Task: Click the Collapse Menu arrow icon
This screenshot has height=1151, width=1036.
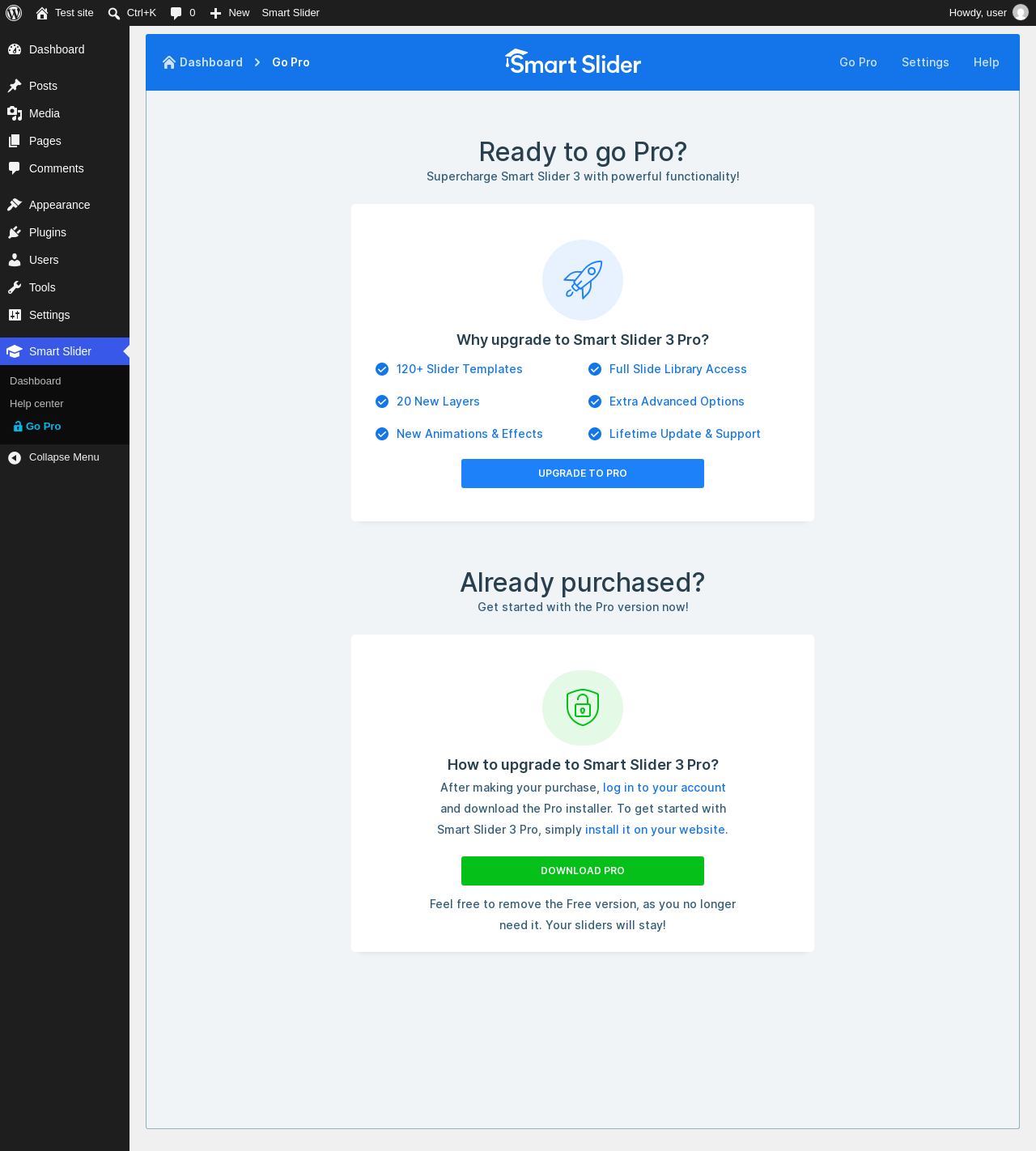Action: coord(15,458)
